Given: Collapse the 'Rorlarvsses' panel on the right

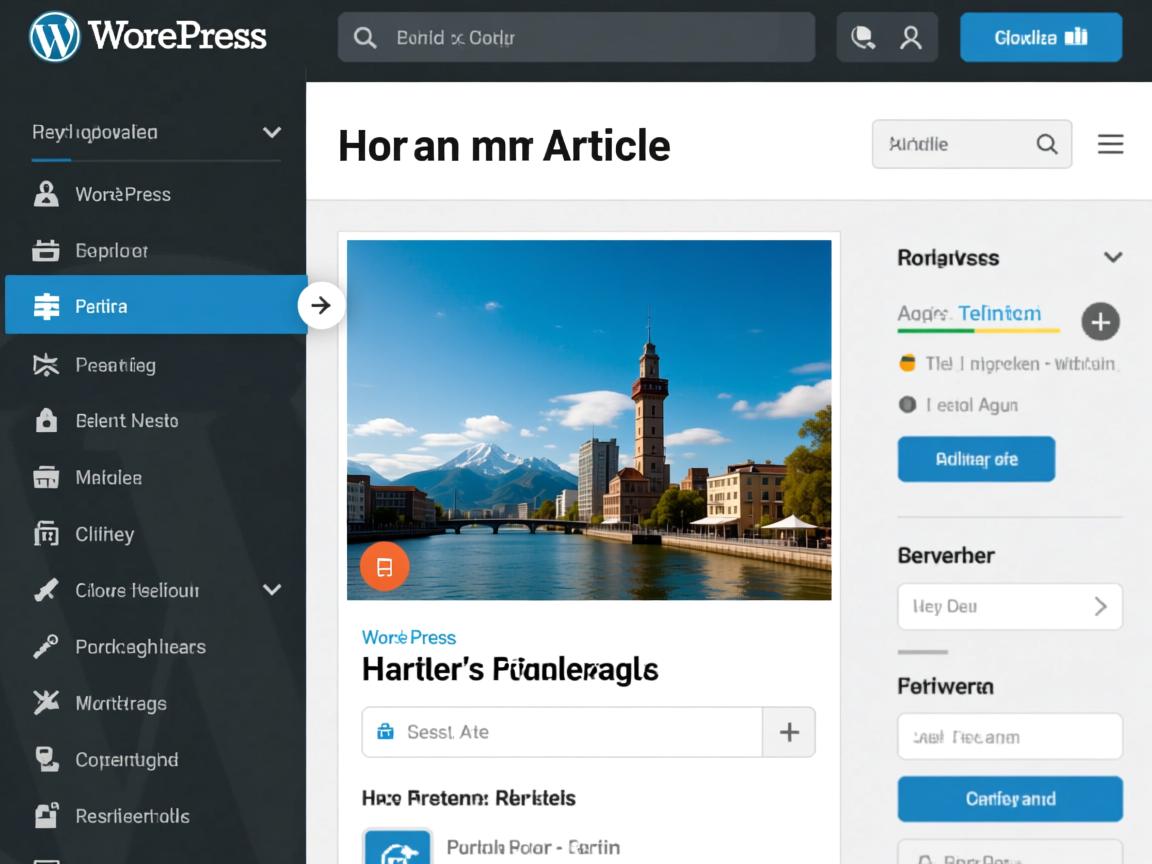Looking at the screenshot, I should [1113, 257].
